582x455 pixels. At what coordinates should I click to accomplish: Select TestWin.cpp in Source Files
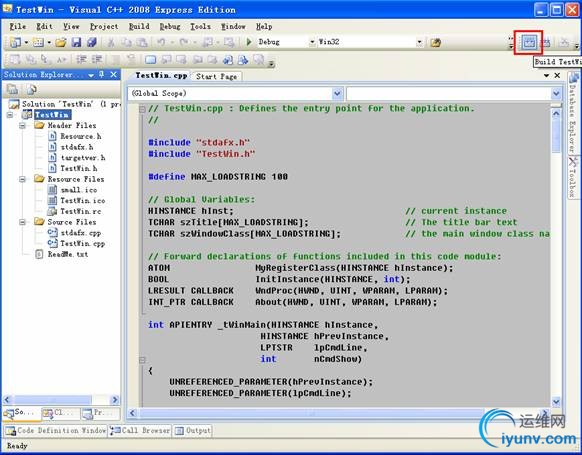82,243
